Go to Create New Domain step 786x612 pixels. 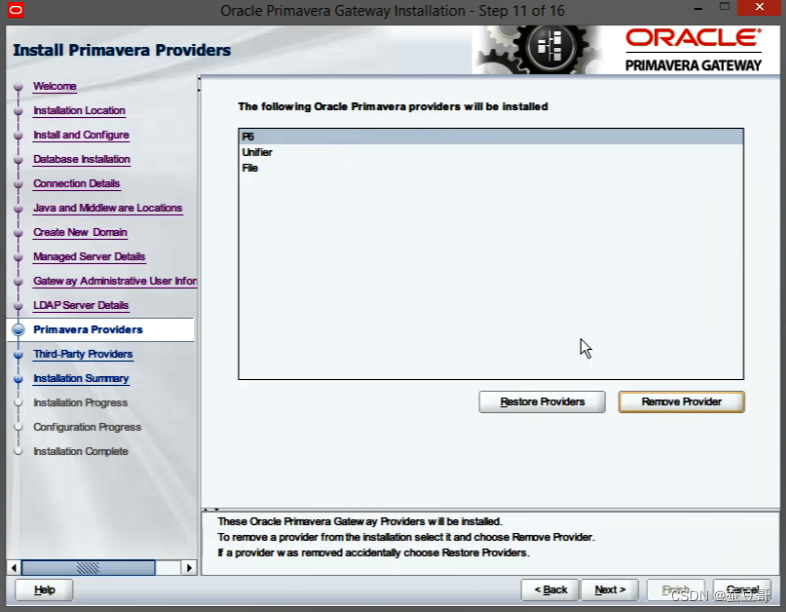click(80, 233)
